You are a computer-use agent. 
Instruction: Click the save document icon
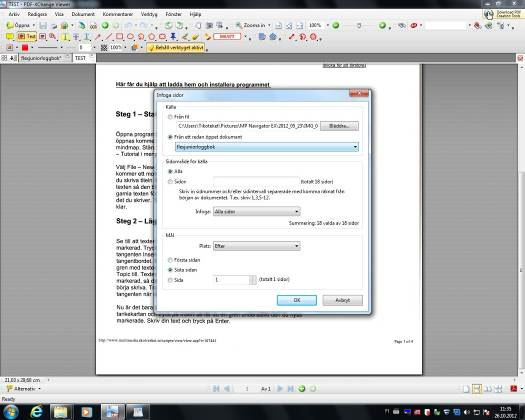pos(43,25)
